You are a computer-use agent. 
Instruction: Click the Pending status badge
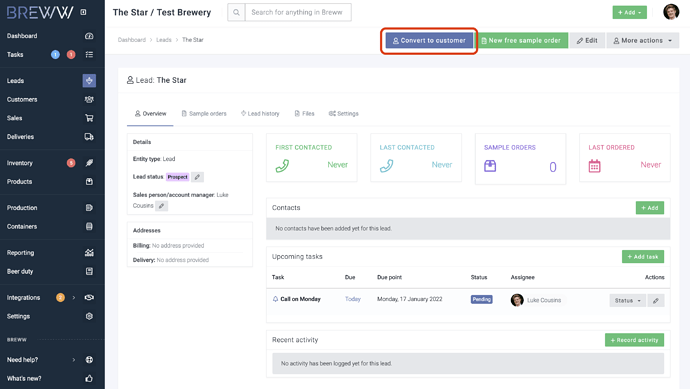(481, 299)
